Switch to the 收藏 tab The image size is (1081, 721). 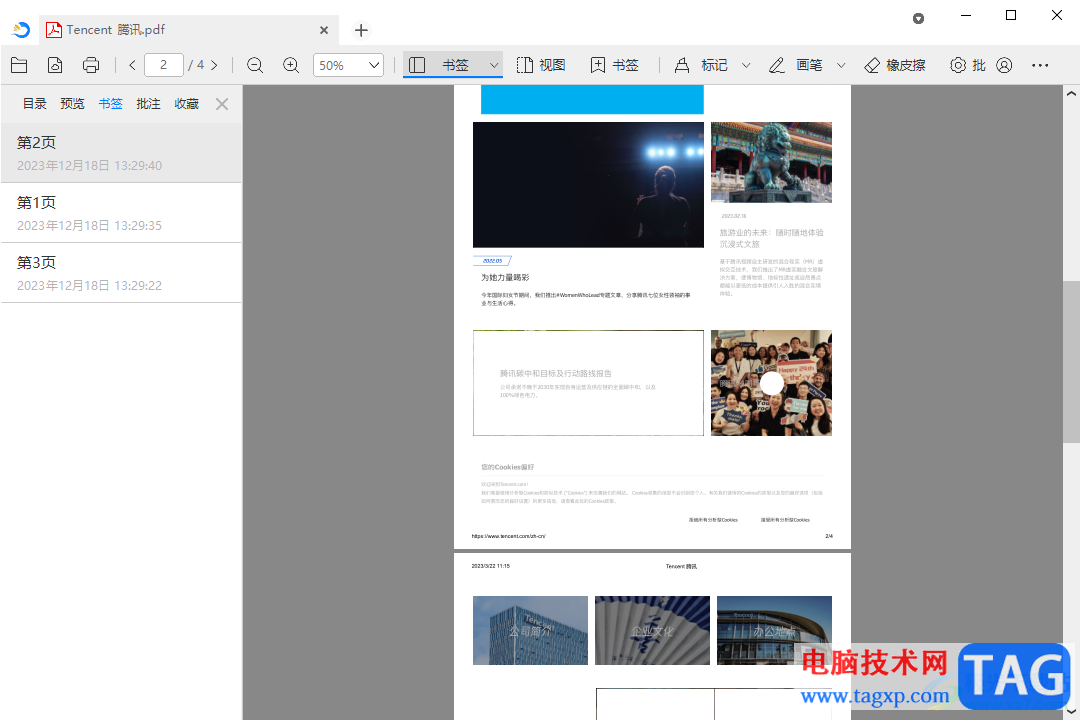[x=186, y=103]
